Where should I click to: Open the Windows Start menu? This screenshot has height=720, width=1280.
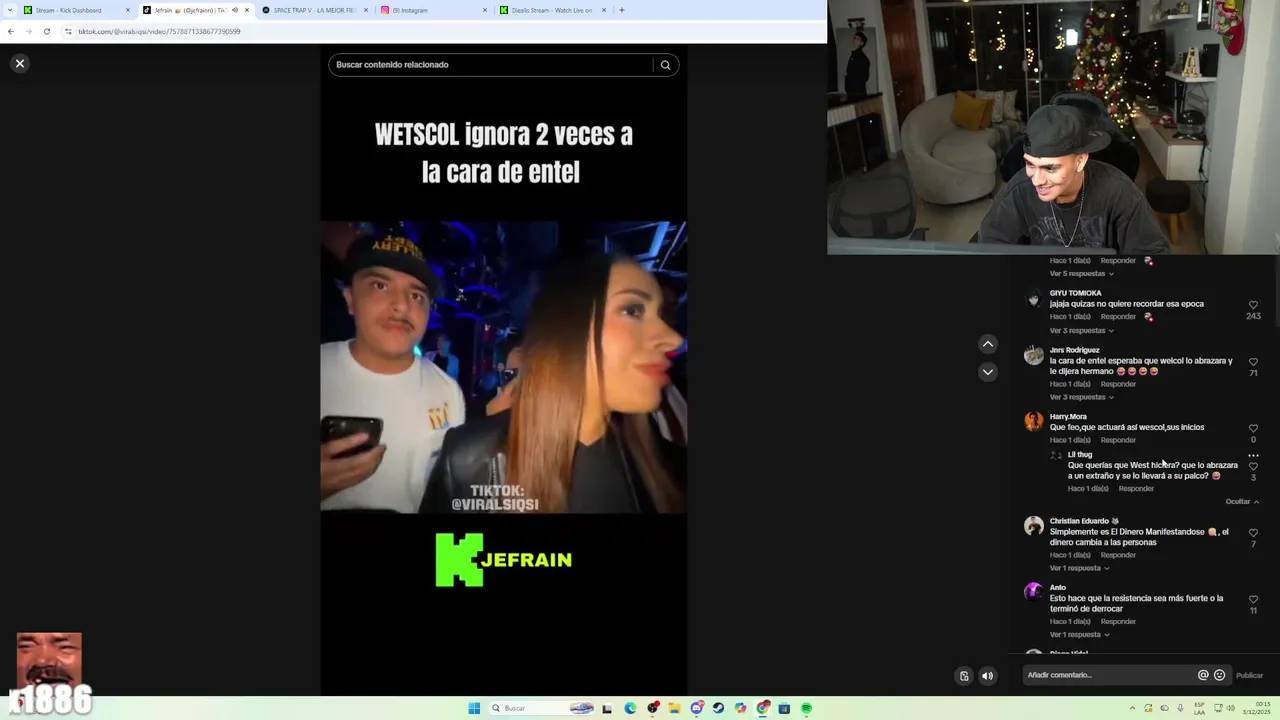(x=474, y=708)
